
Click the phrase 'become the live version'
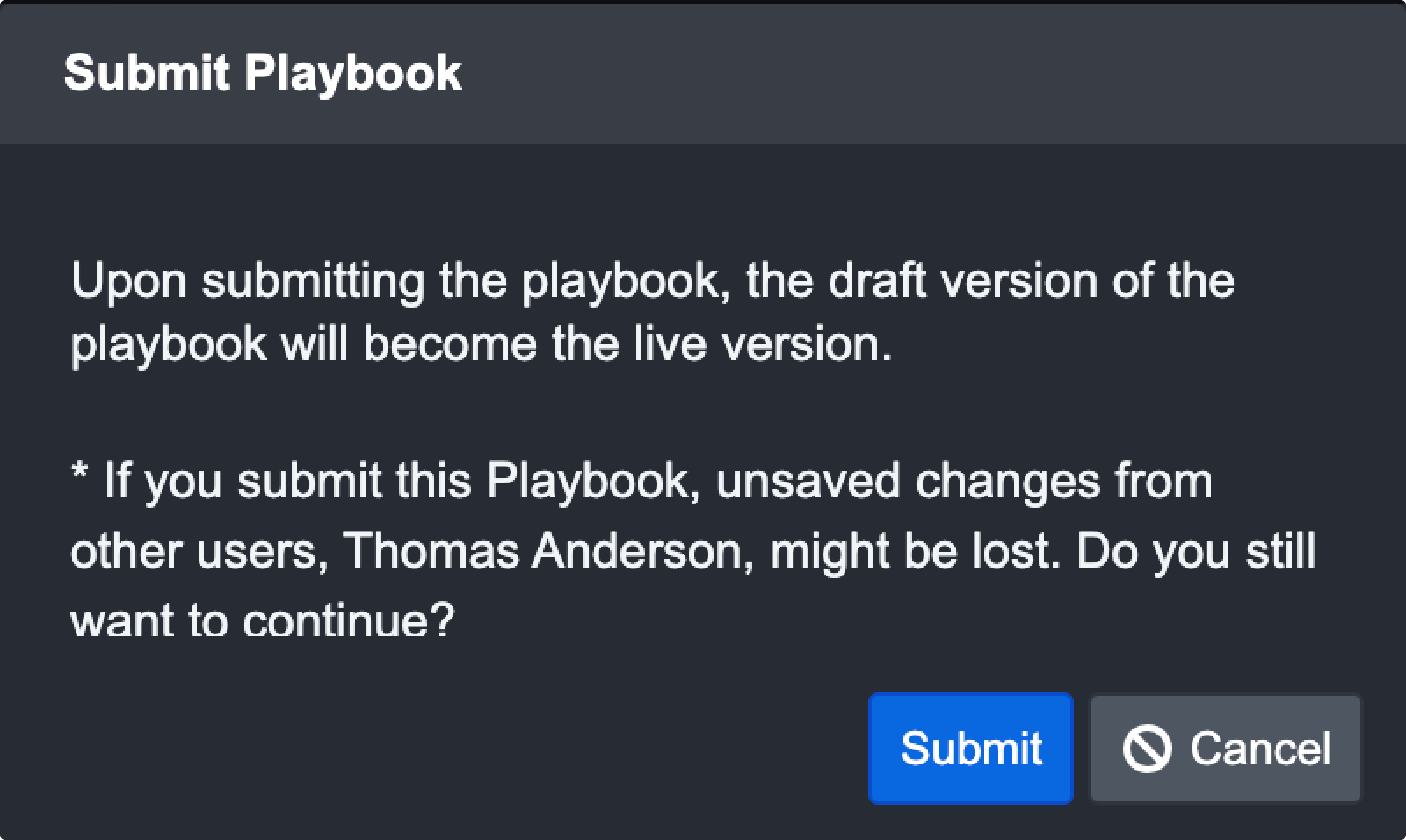627,344
